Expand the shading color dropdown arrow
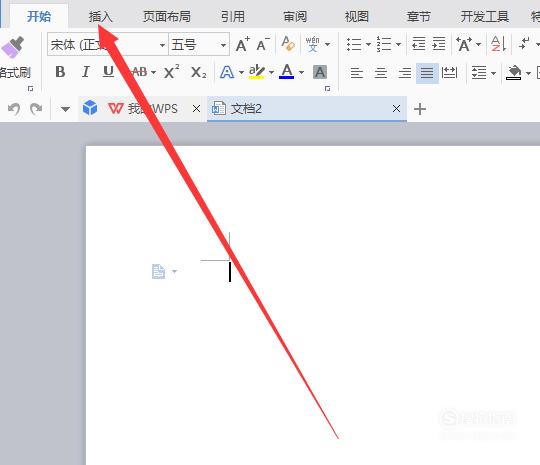540x465 pixels. [x=528, y=73]
